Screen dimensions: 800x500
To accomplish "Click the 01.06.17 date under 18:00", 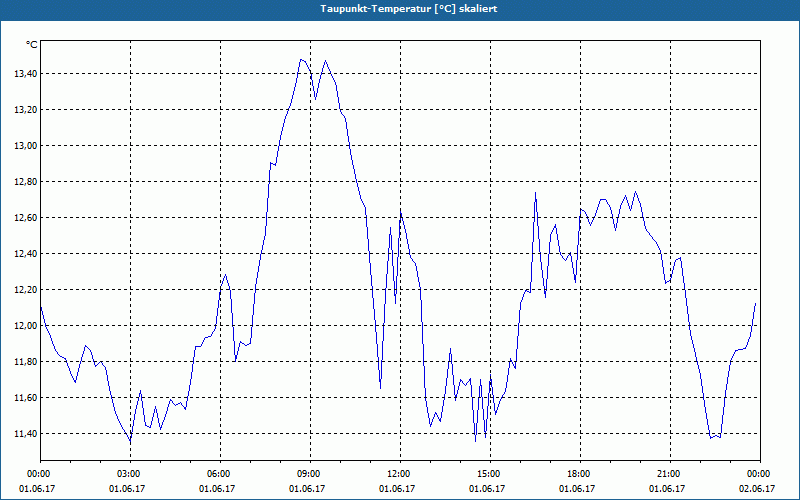I will pos(577,489).
